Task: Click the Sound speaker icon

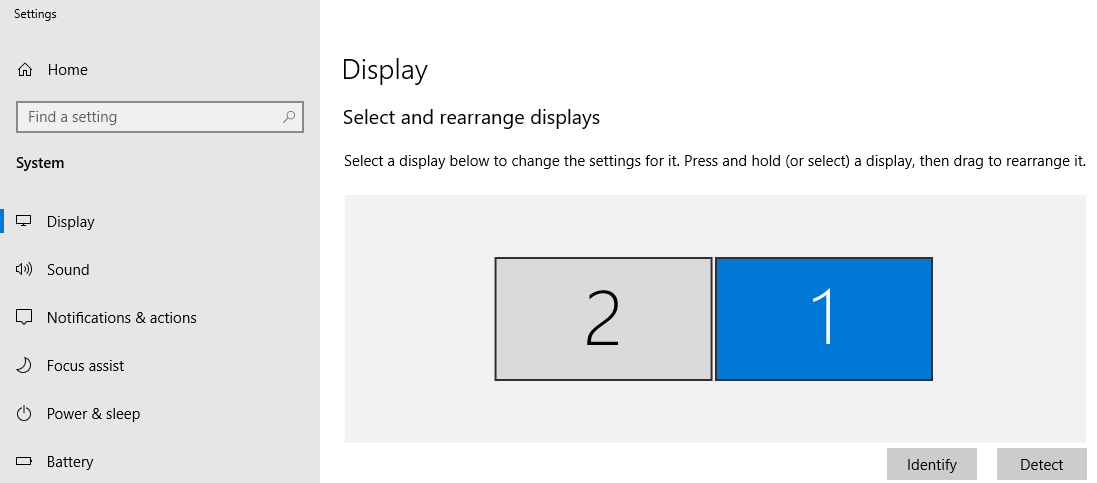Action: [25, 270]
